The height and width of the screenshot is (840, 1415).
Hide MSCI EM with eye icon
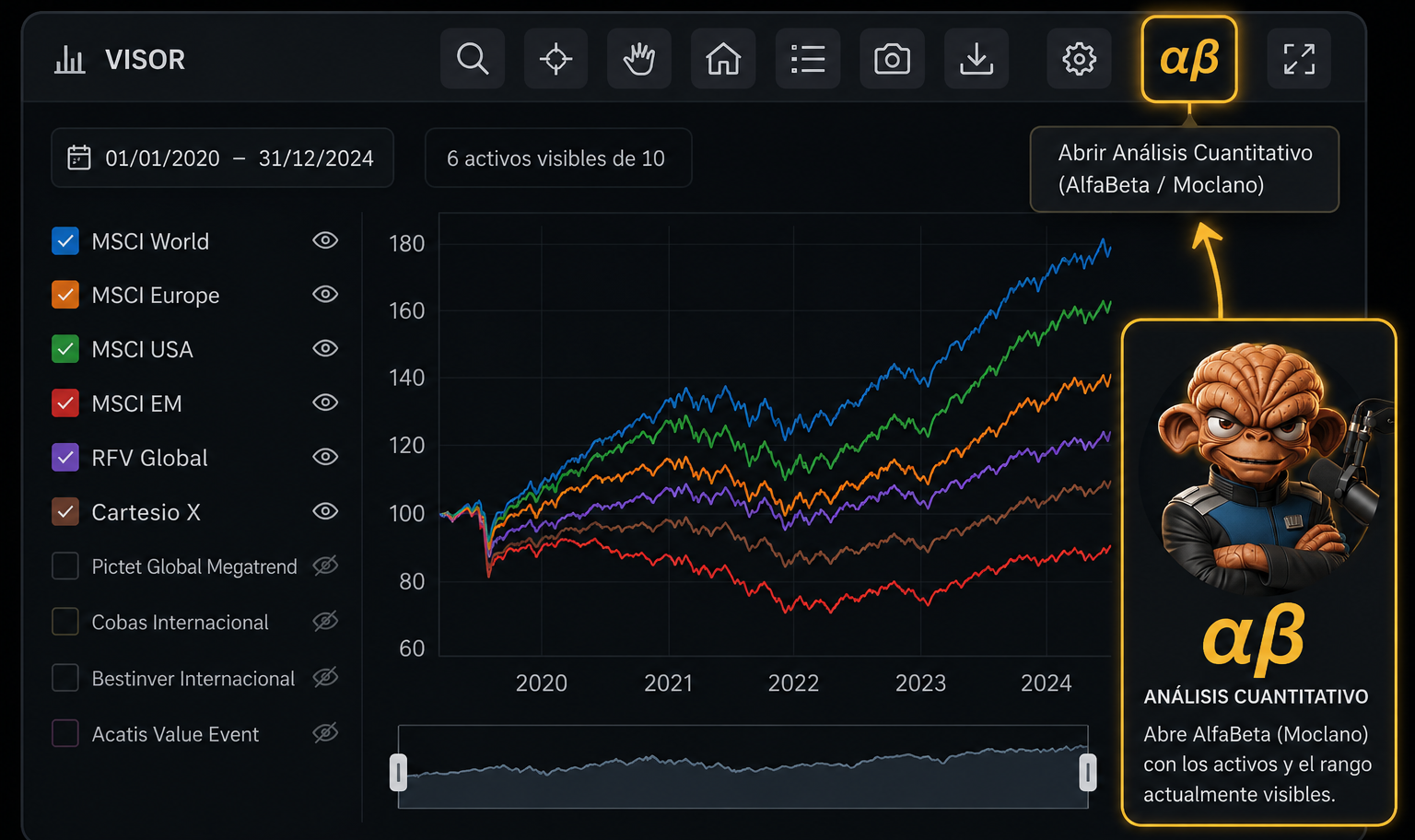coord(325,402)
